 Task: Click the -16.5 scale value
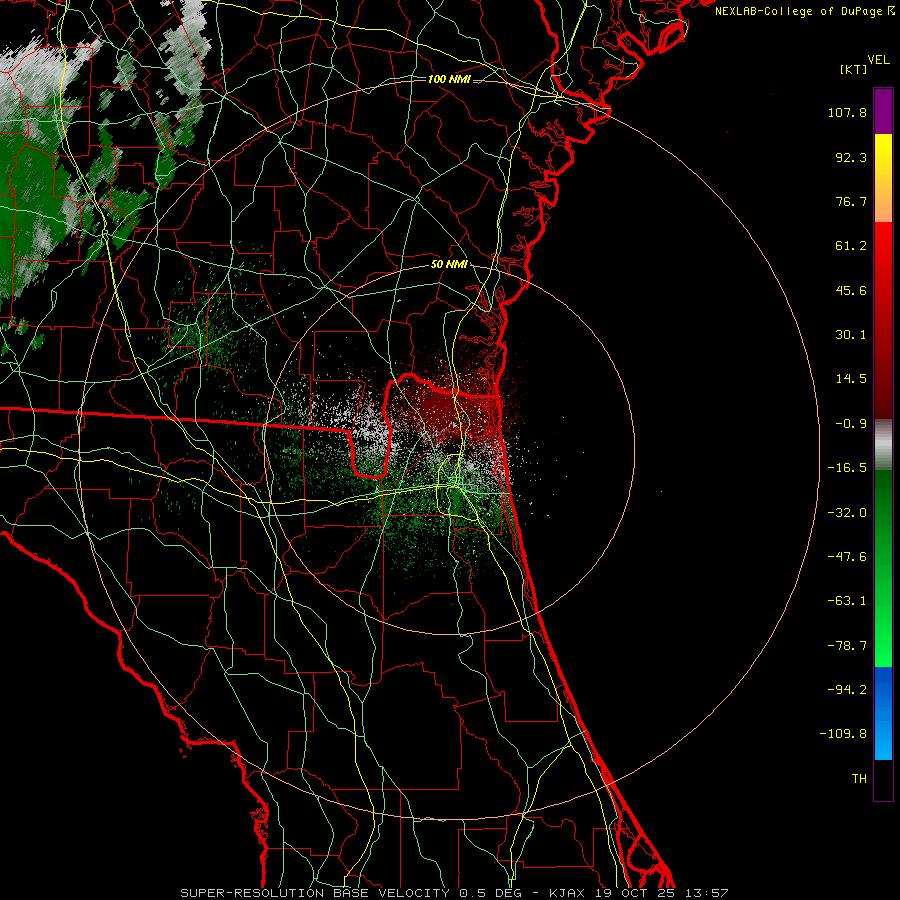pos(847,468)
